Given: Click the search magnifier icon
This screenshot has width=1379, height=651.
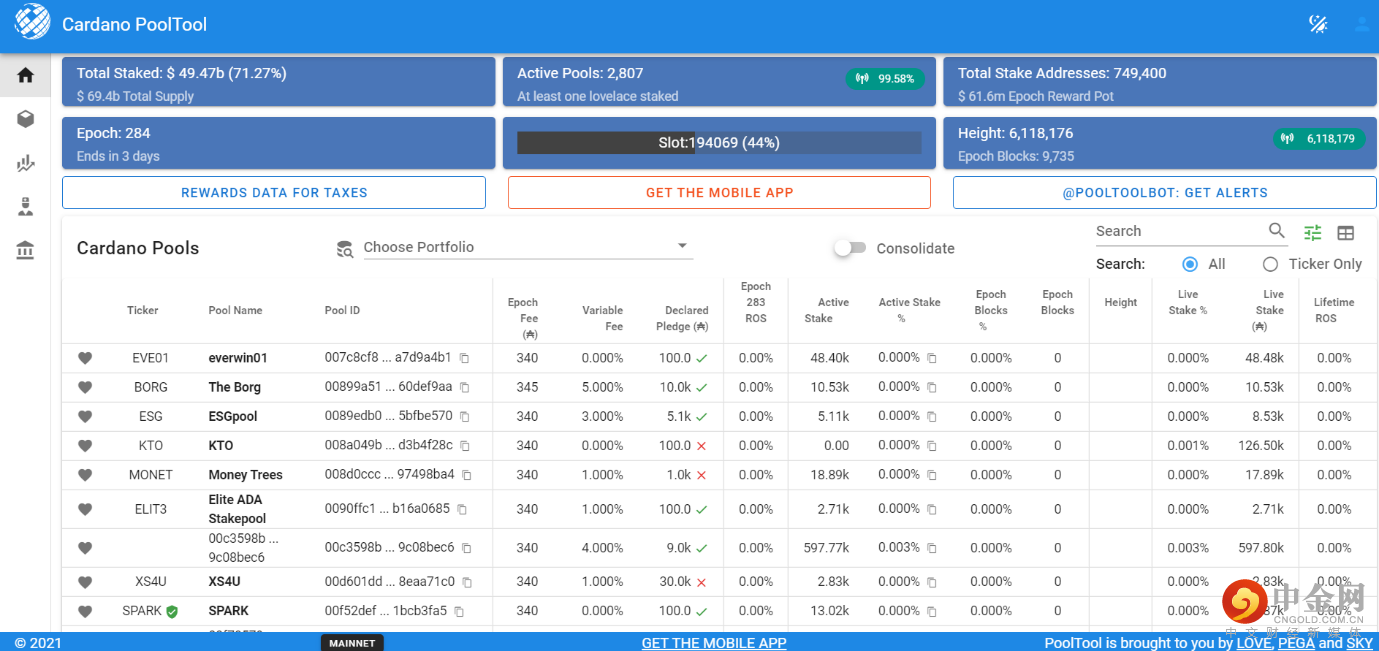Looking at the screenshot, I should pos(1276,231).
